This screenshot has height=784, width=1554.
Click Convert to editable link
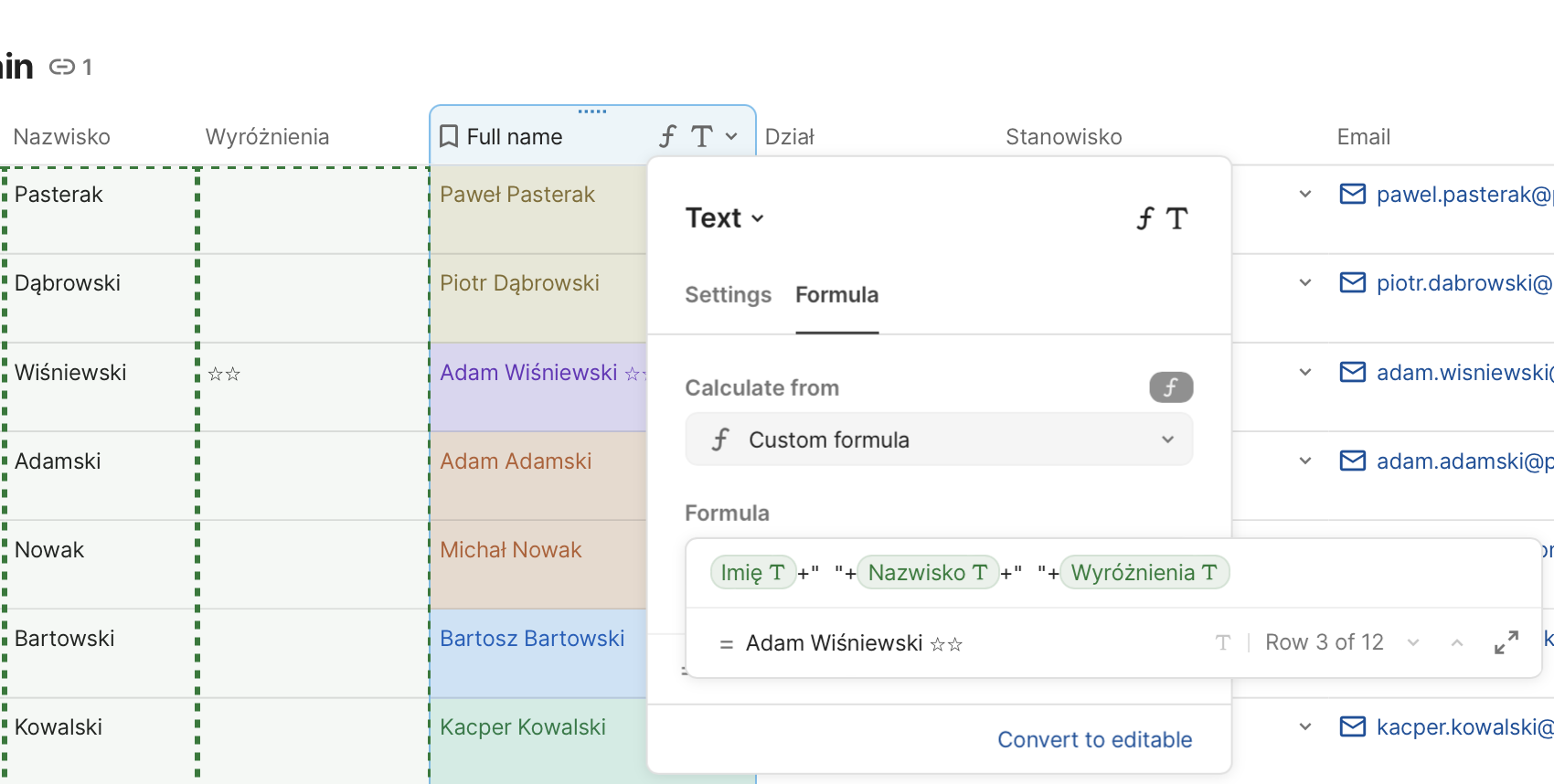(1094, 739)
